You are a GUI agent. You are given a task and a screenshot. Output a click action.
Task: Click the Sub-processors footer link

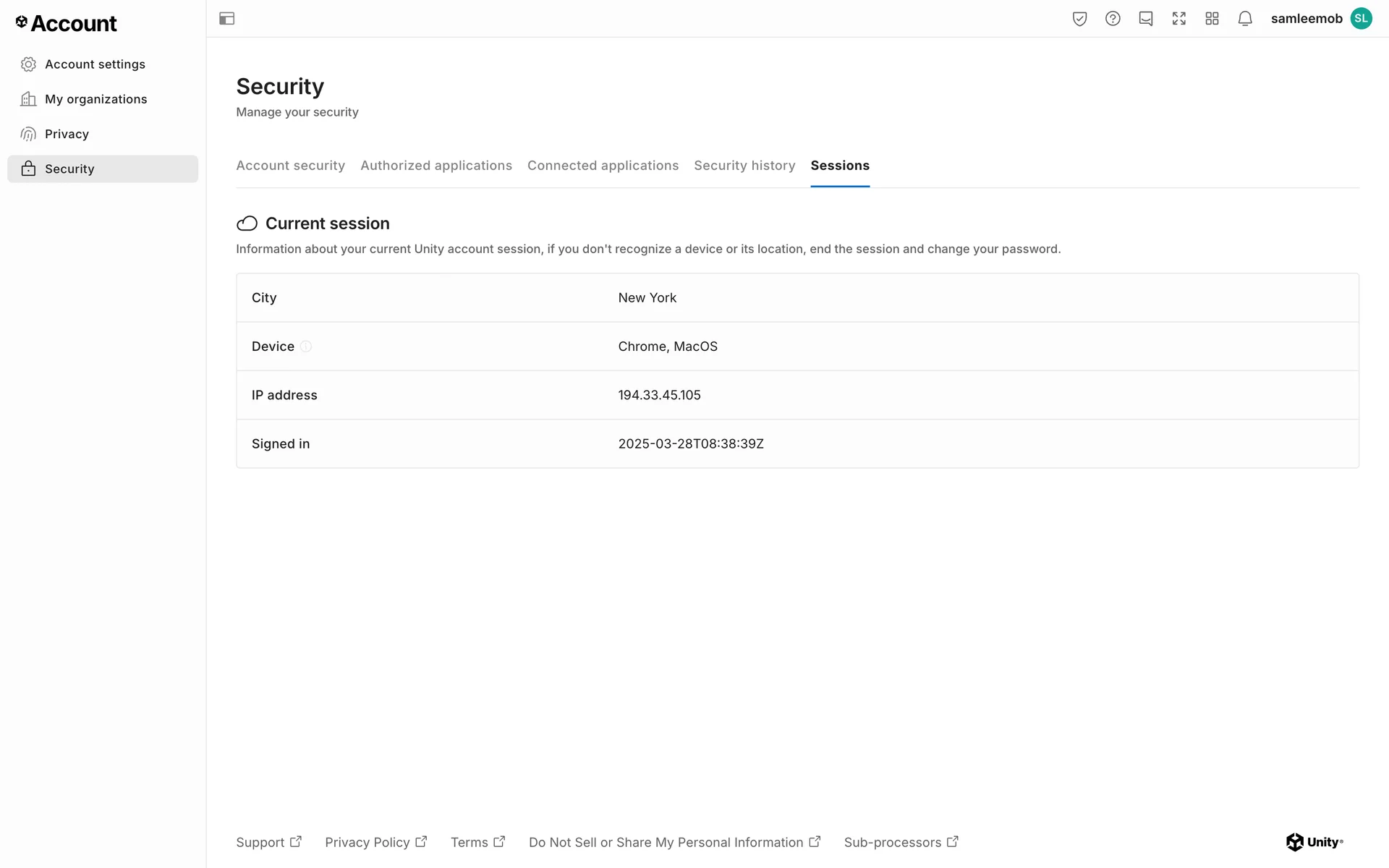click(x=901, y=842)
